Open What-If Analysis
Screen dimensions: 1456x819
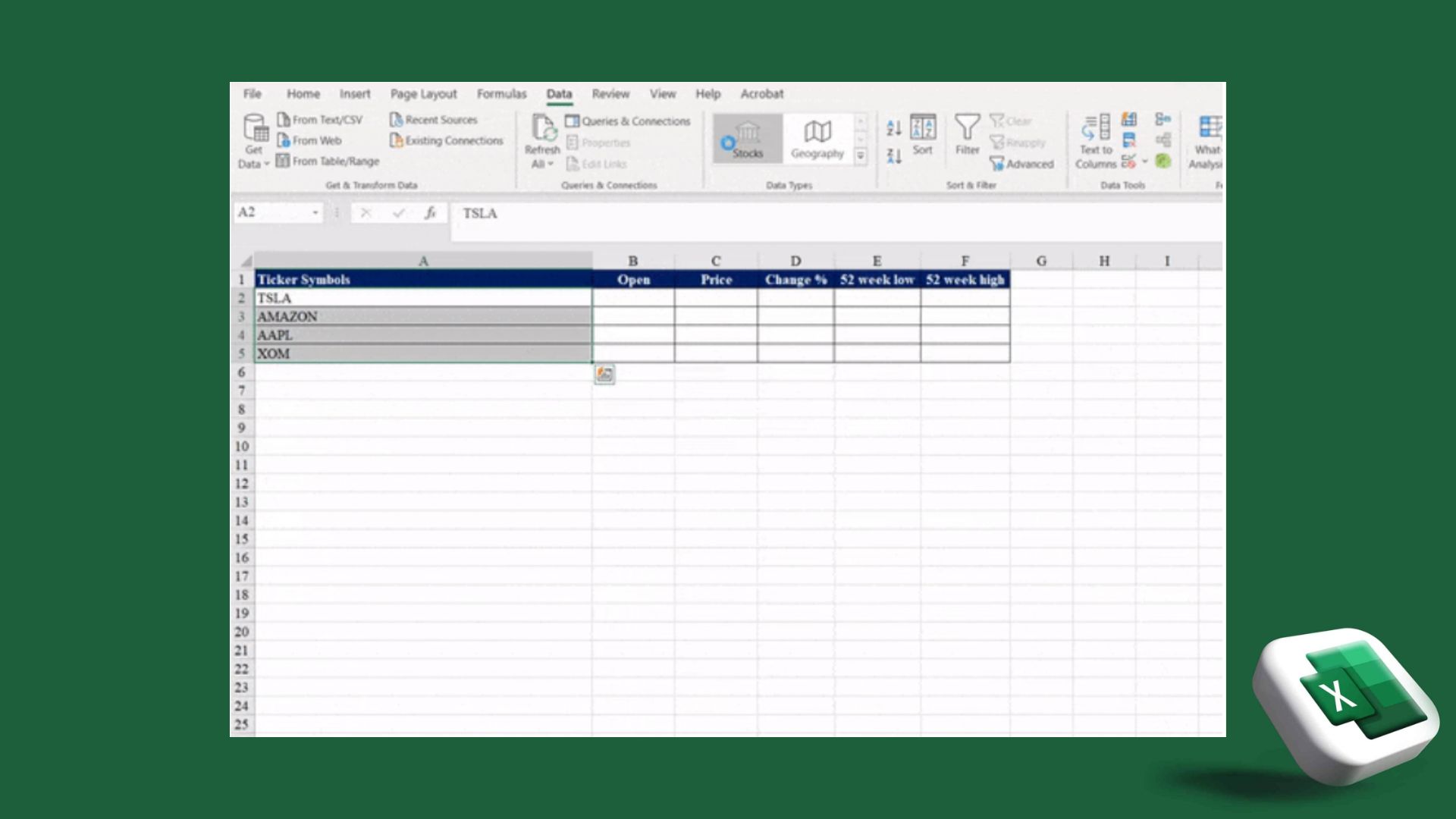1207,142
